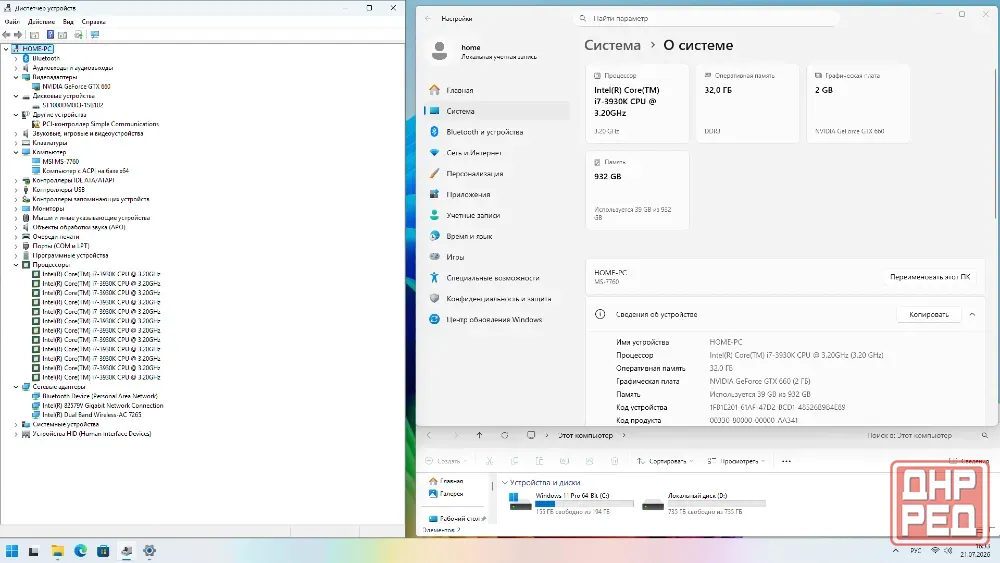1000x563 pixels.
Task: Click the Back arrow in Device Manager toolbar
Action: [x=6, y=35]
